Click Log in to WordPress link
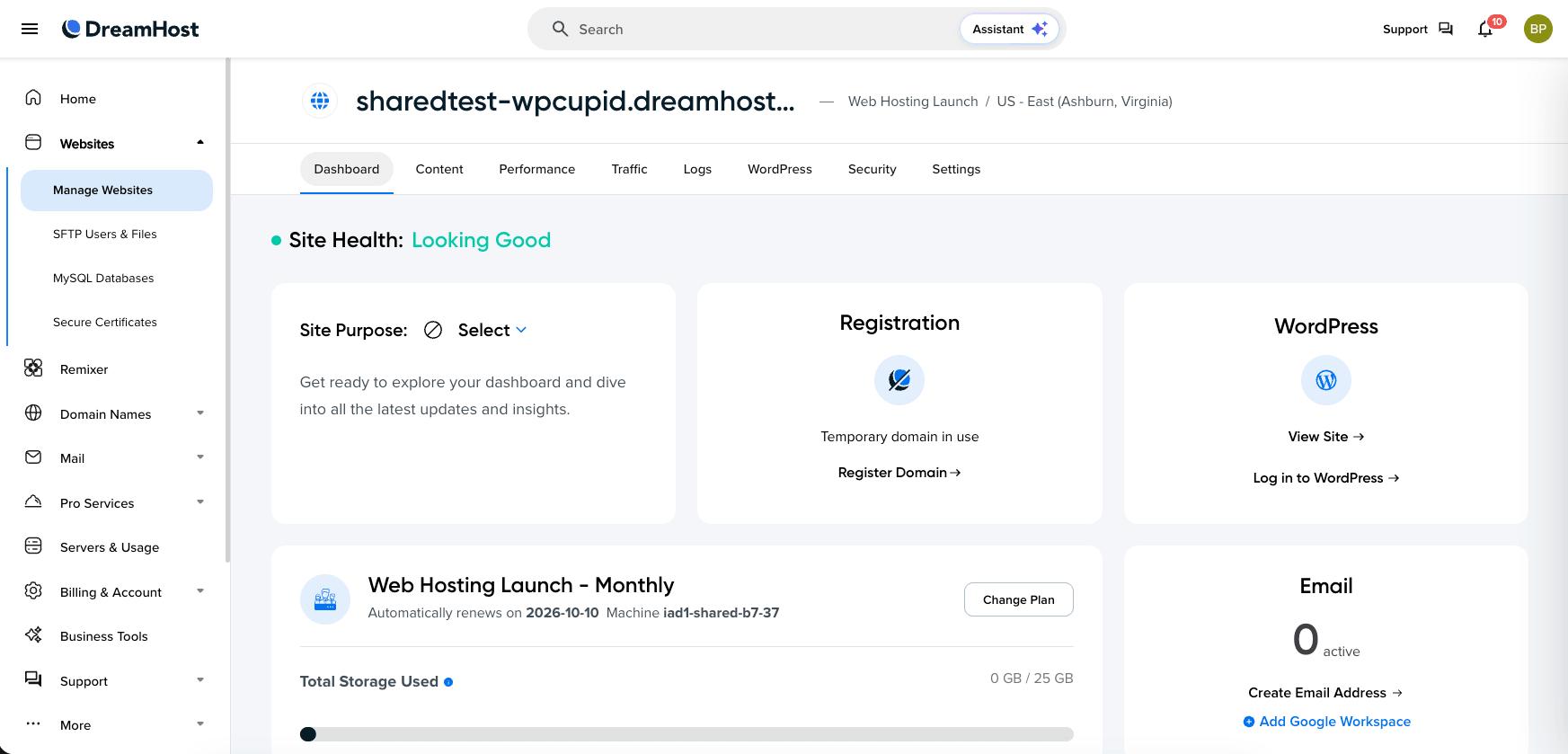Screen dimensions: 1568x754 [1326, 478]
